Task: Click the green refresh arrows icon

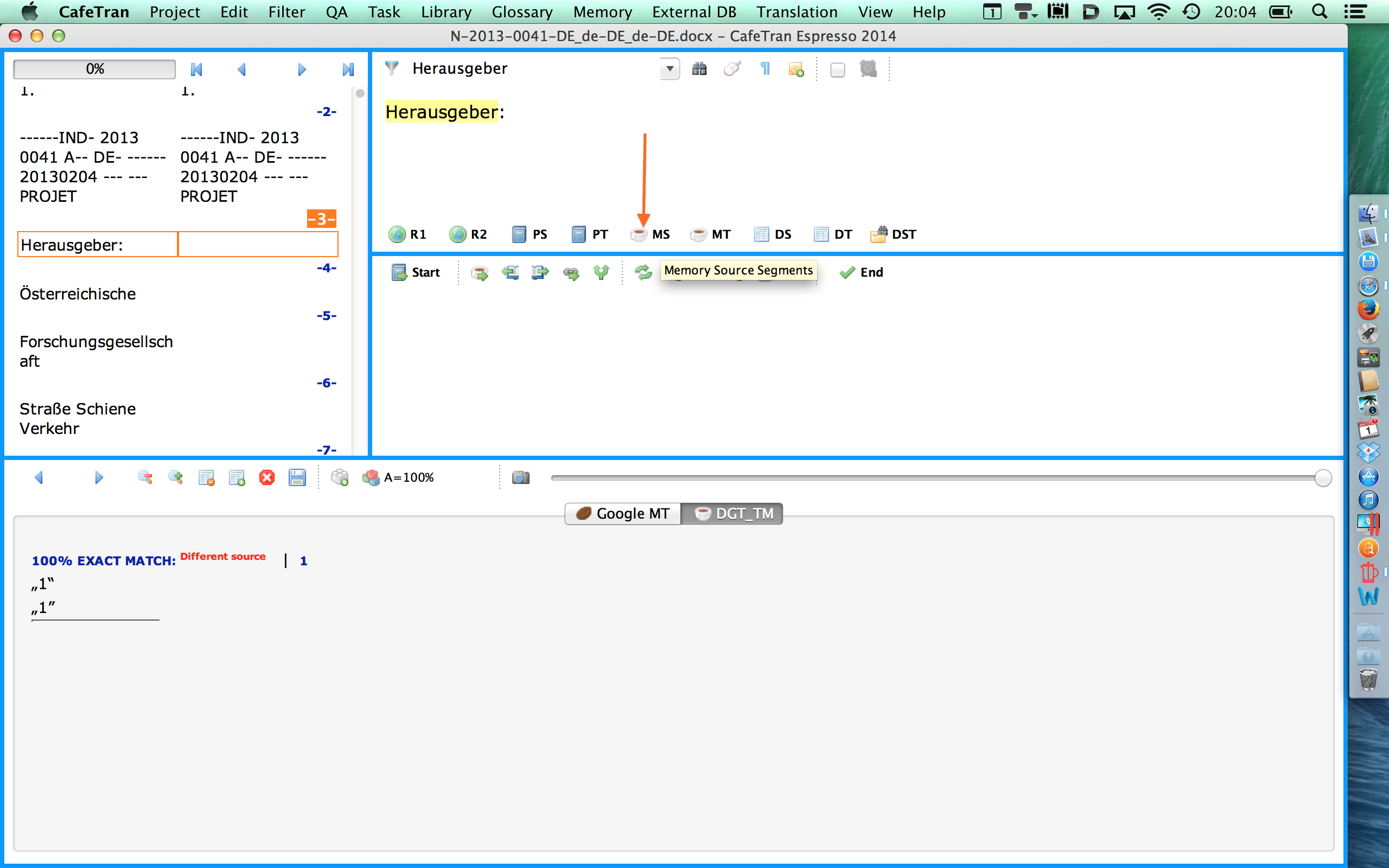Action: click(643, 272)
